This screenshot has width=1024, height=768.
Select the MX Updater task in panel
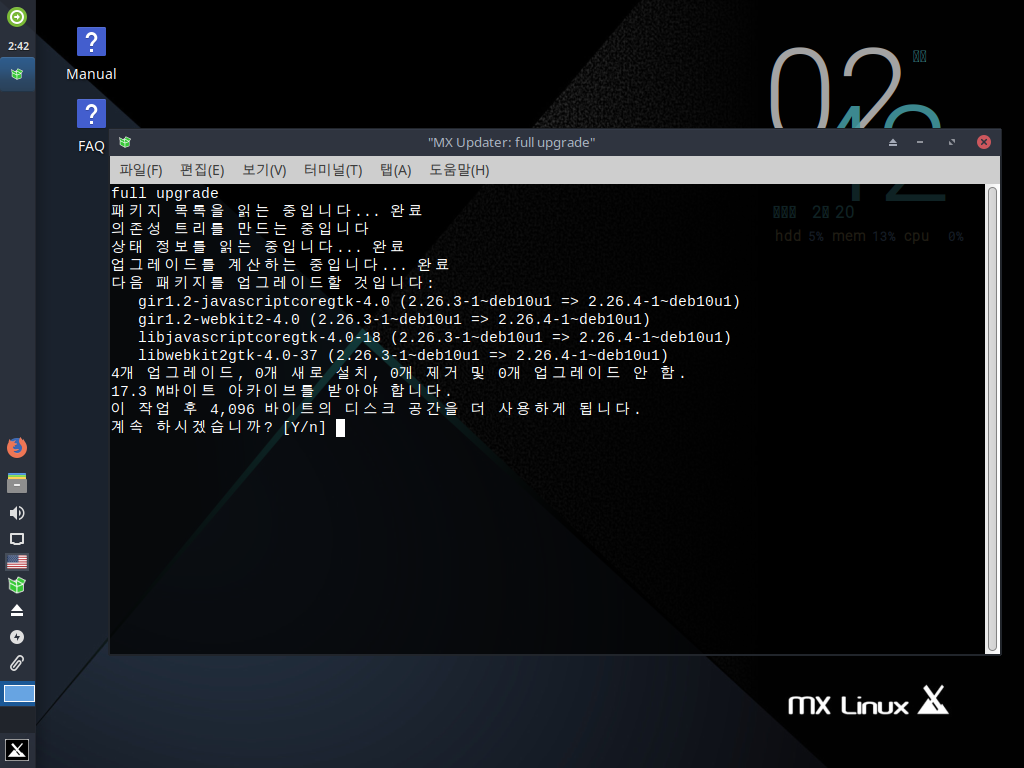click(17, 74)
